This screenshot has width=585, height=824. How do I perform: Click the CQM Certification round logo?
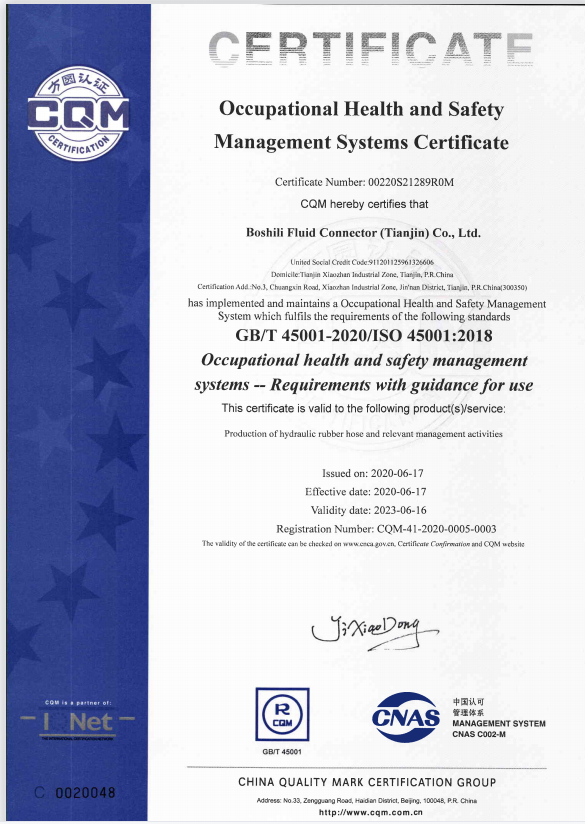pos(78,114)
